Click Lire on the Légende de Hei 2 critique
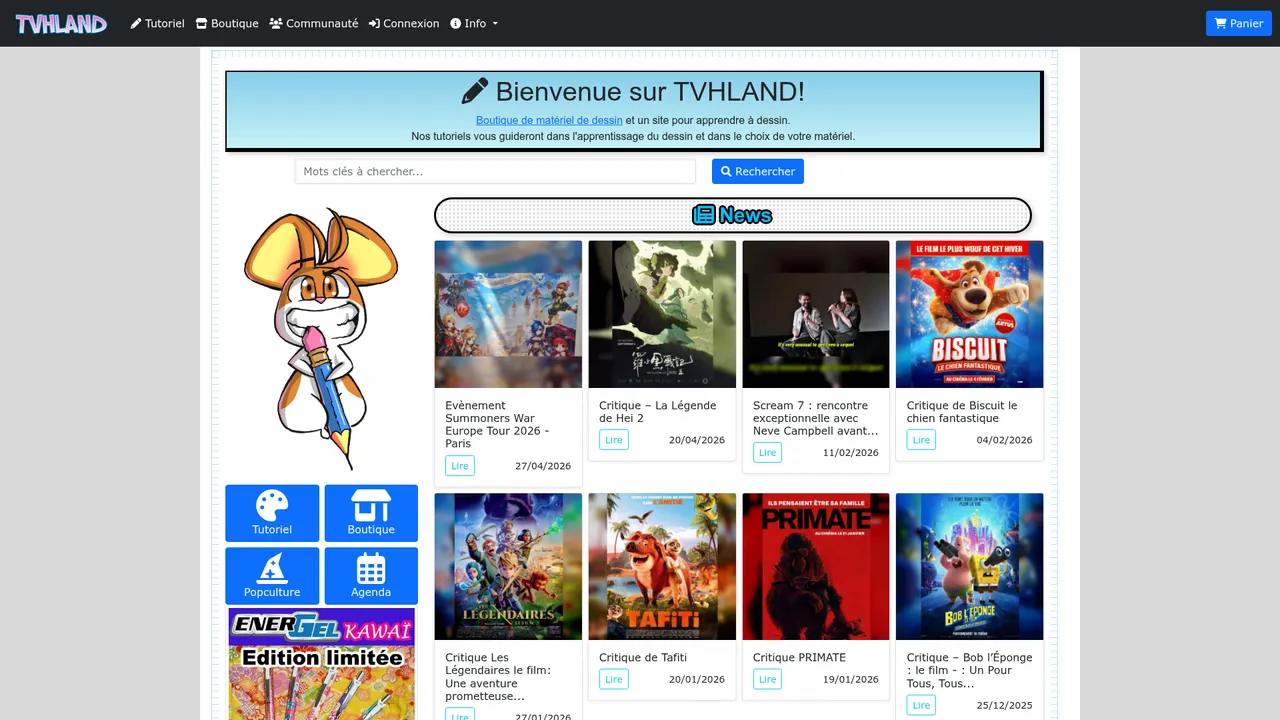 point(614,440)
